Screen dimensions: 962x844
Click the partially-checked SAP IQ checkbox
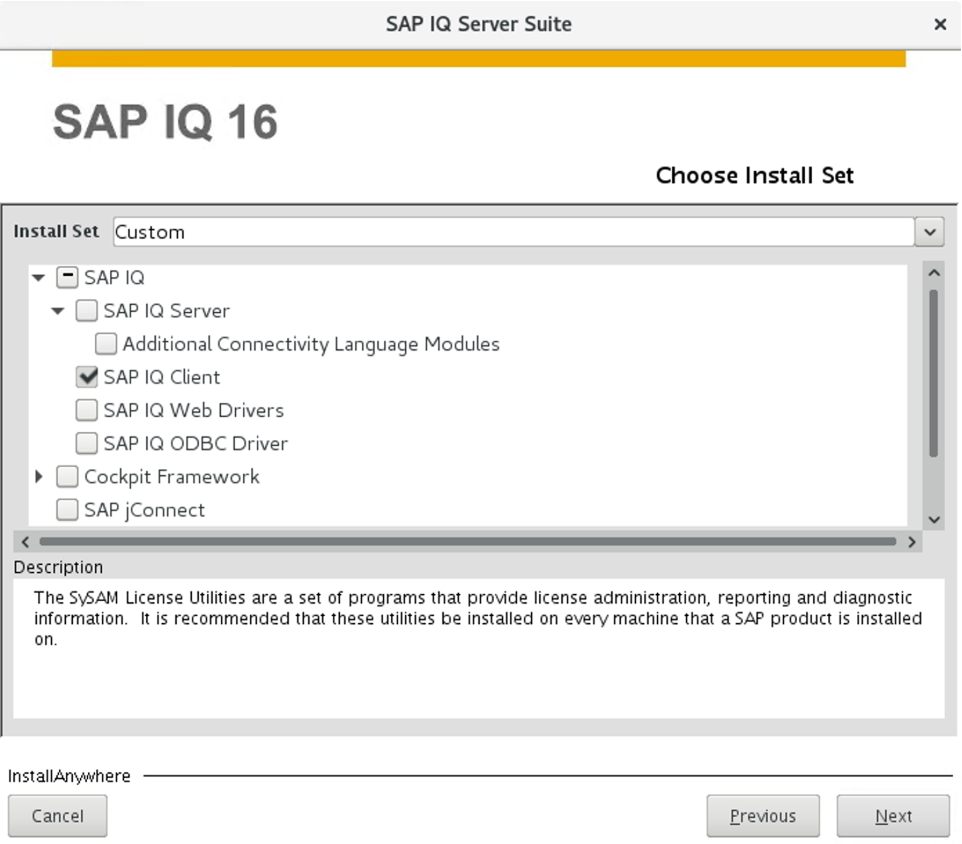coord(67,277)
